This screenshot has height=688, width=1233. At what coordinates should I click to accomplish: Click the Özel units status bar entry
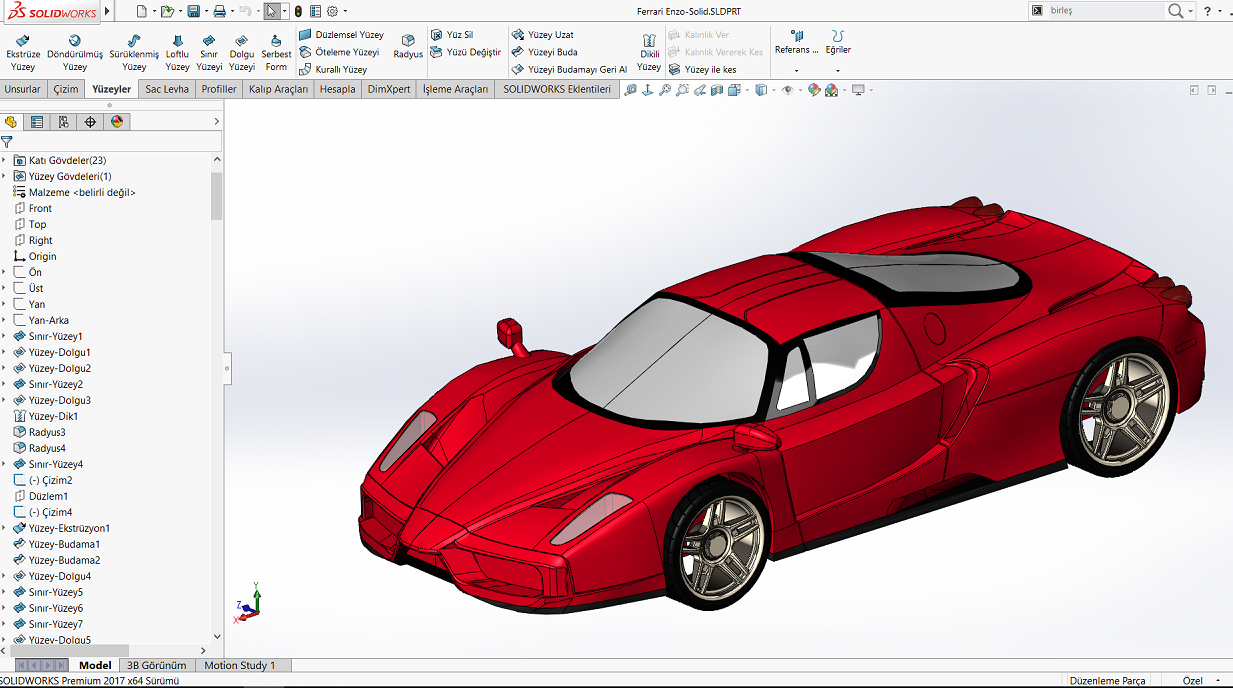(1193, 681)
